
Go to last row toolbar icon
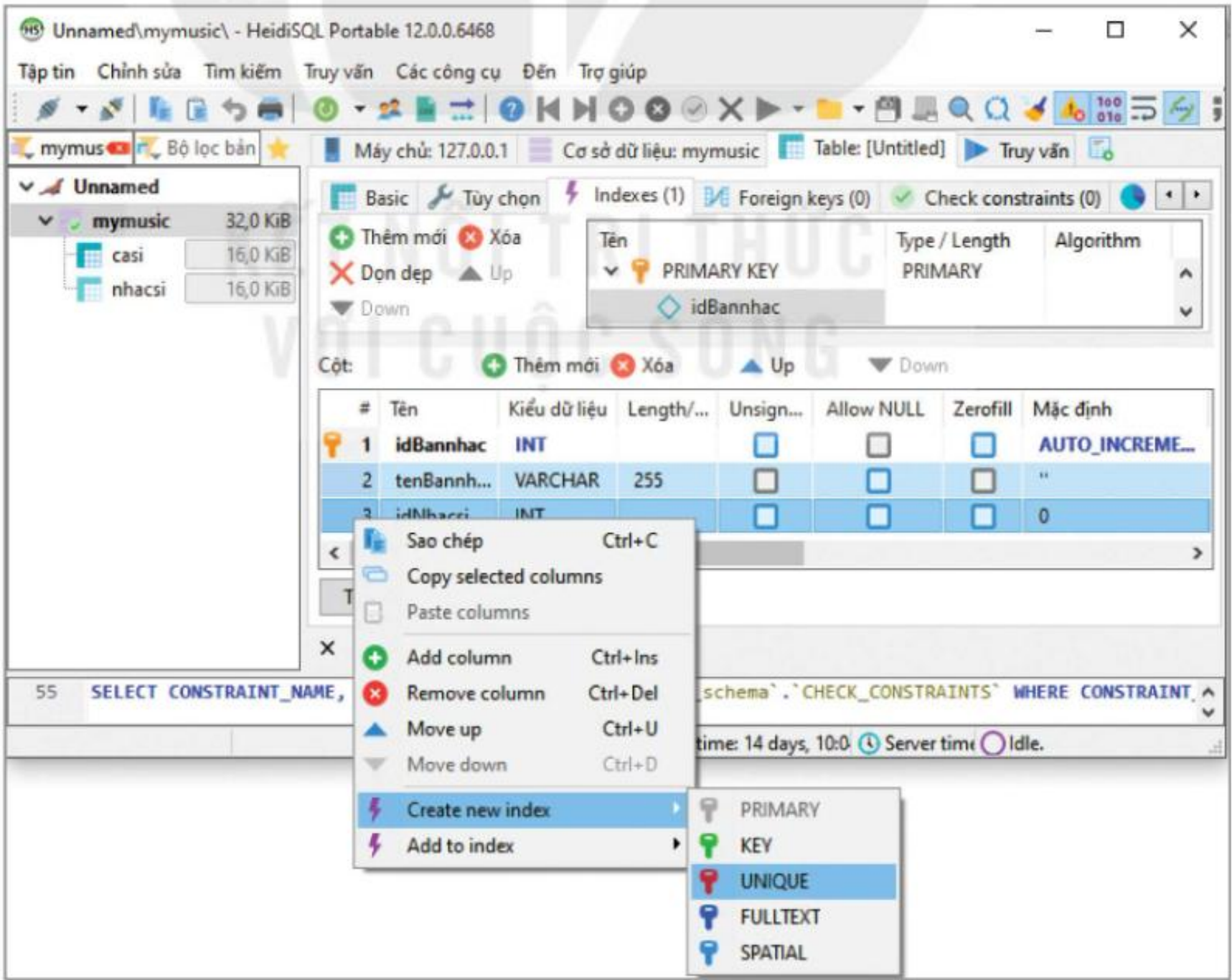pos(584,109)
